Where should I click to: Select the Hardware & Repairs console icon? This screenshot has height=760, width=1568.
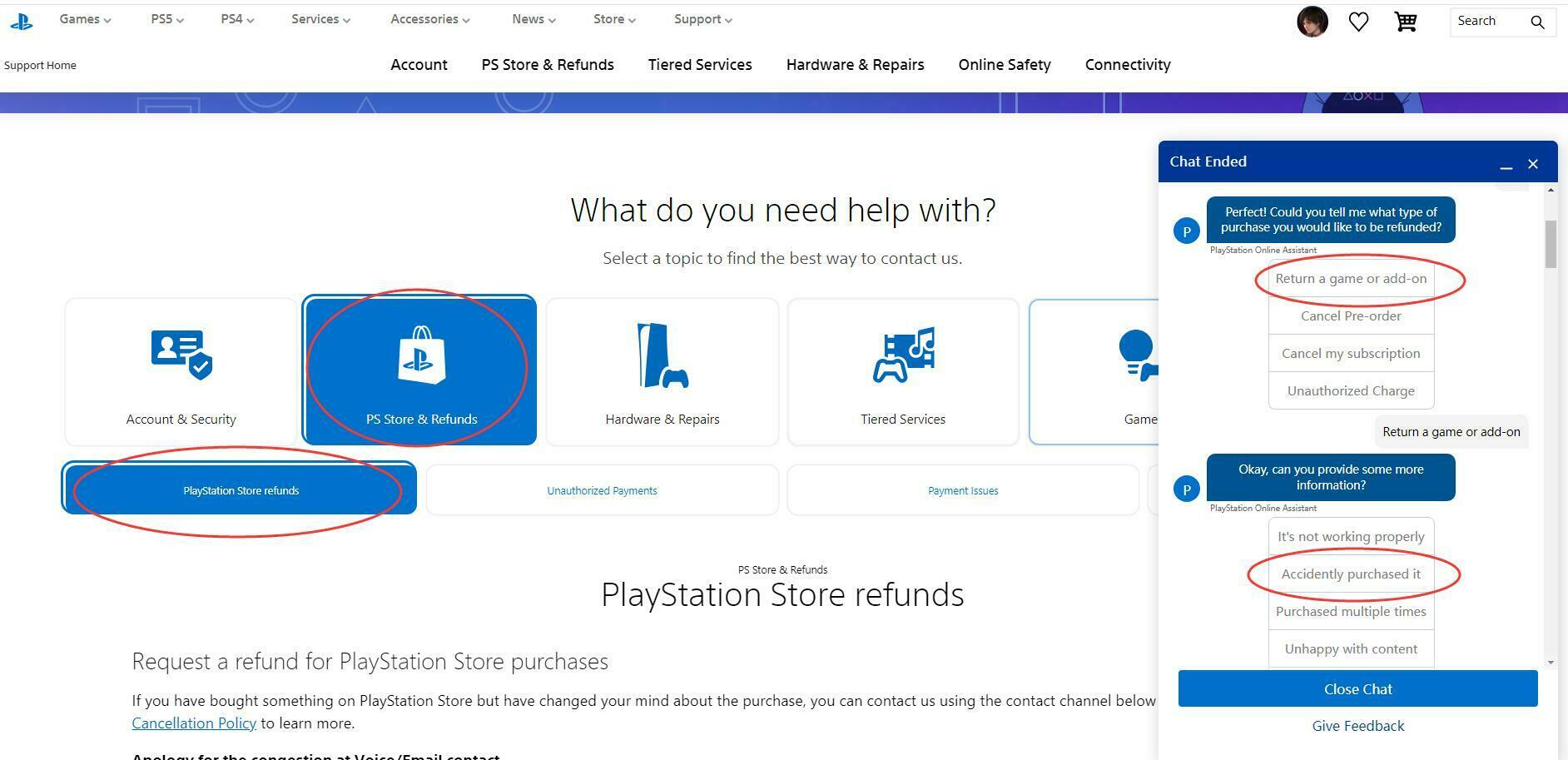tap(662, 355)
